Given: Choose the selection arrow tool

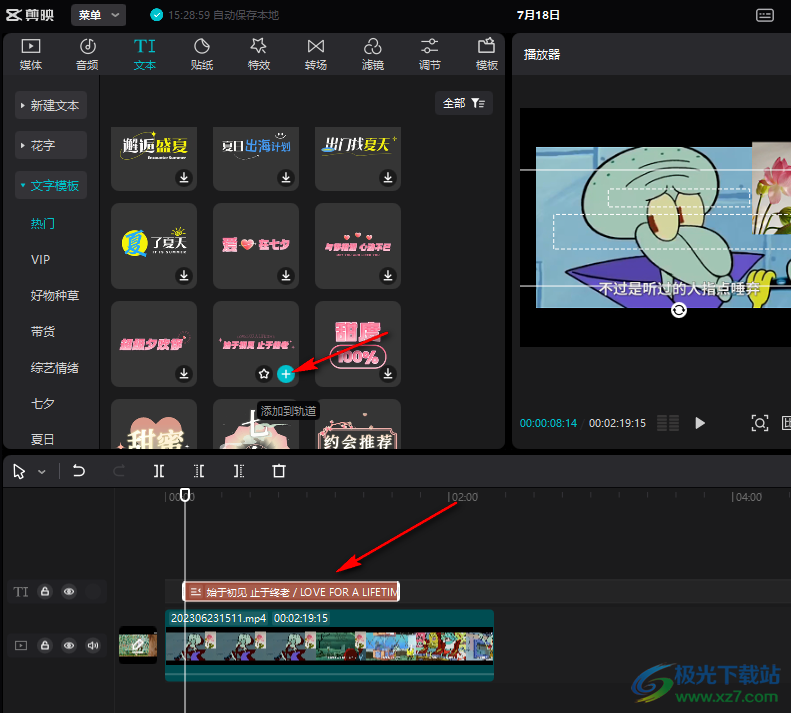Looking at the screenshot, I should point(19,472).
